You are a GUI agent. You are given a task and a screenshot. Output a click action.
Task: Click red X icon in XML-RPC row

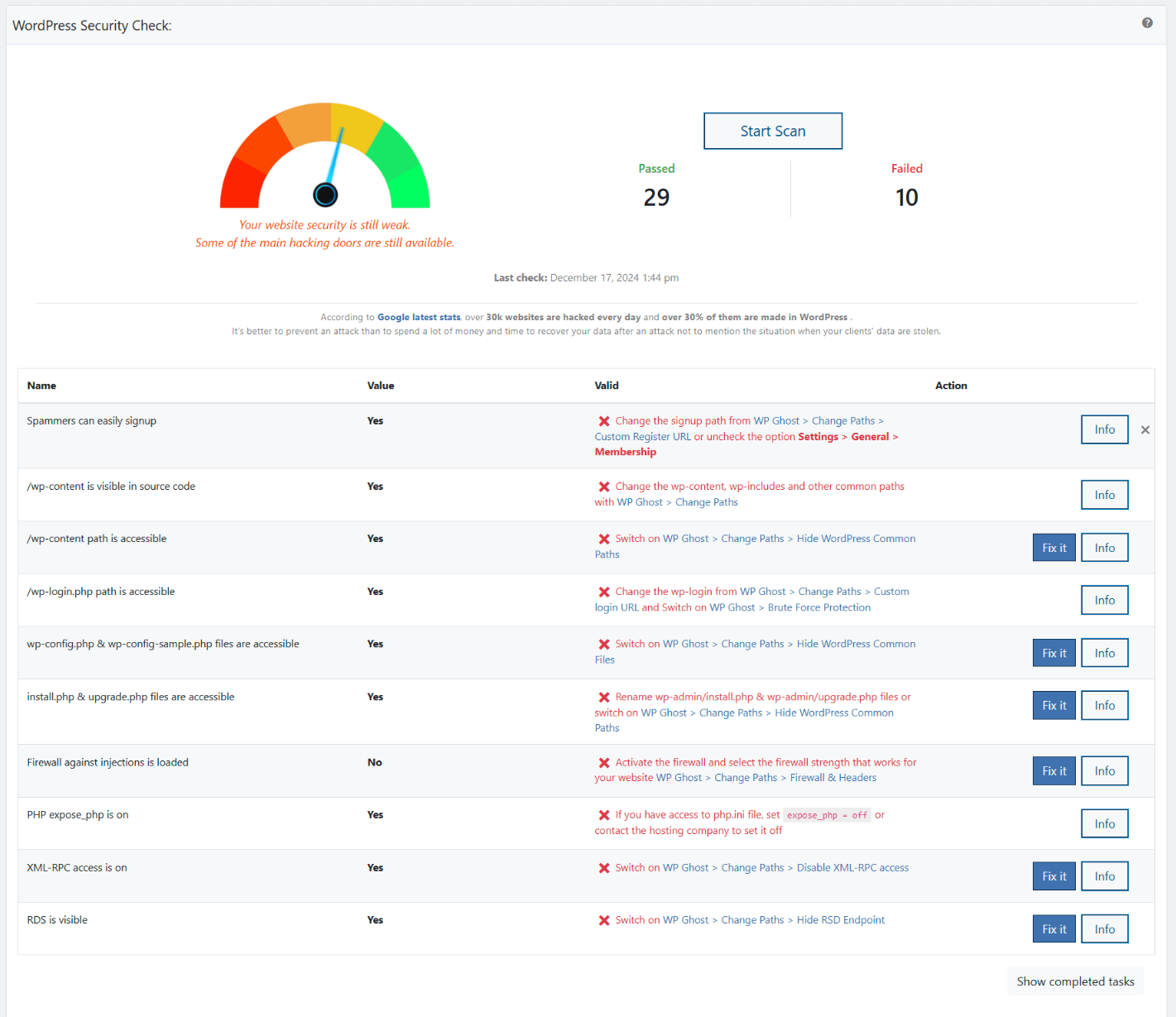pyautogui.click(x=604, y=868)
